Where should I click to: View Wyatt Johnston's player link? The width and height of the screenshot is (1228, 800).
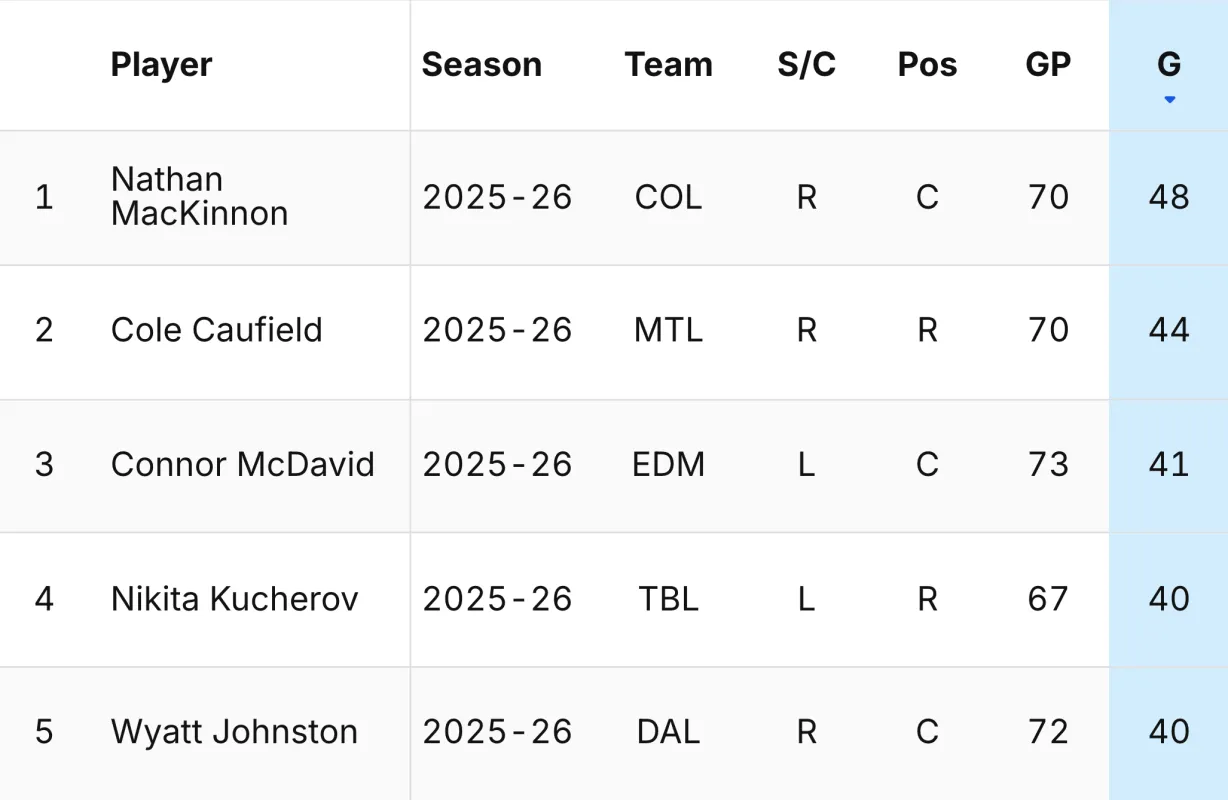tap(234, 732)
